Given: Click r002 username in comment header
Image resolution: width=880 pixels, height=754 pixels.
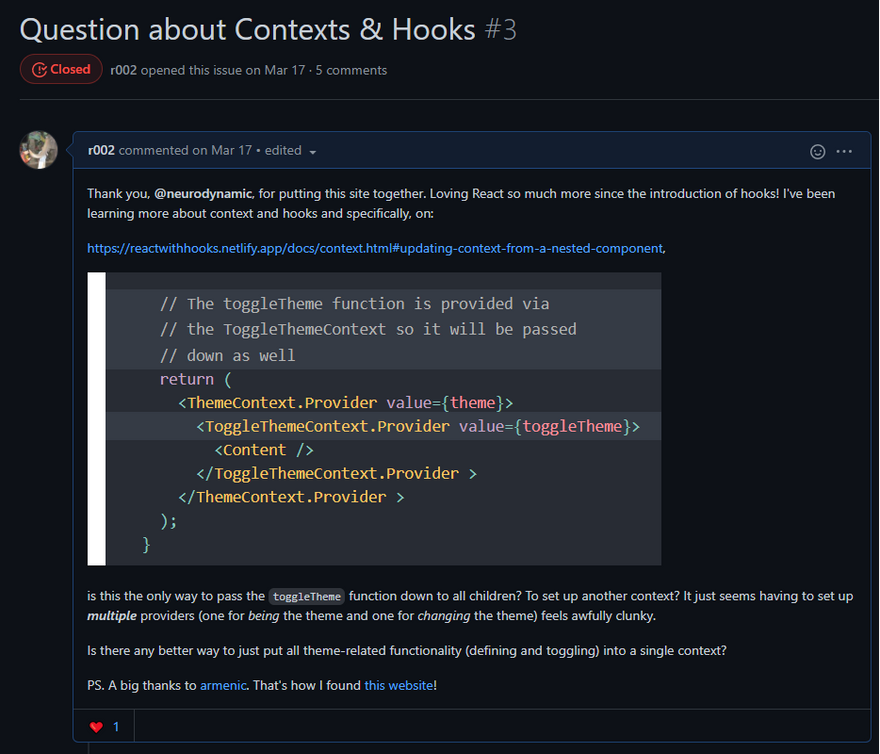Looking at the screenshot, I should coord(102,150).
